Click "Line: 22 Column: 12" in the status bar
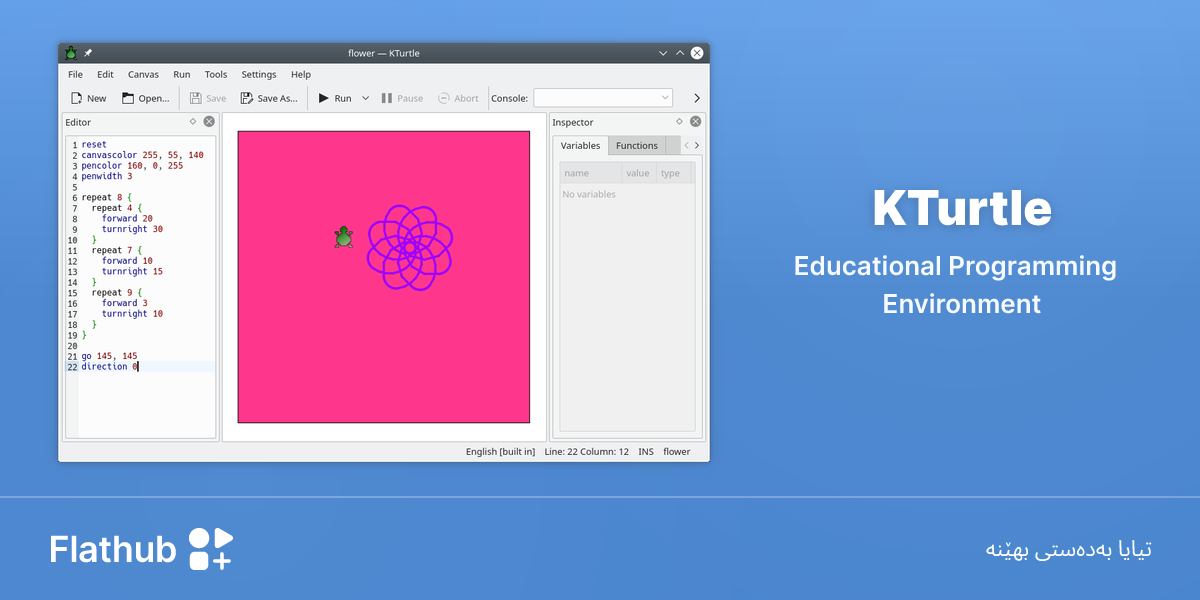1200x600 pixels. (587, 452)
